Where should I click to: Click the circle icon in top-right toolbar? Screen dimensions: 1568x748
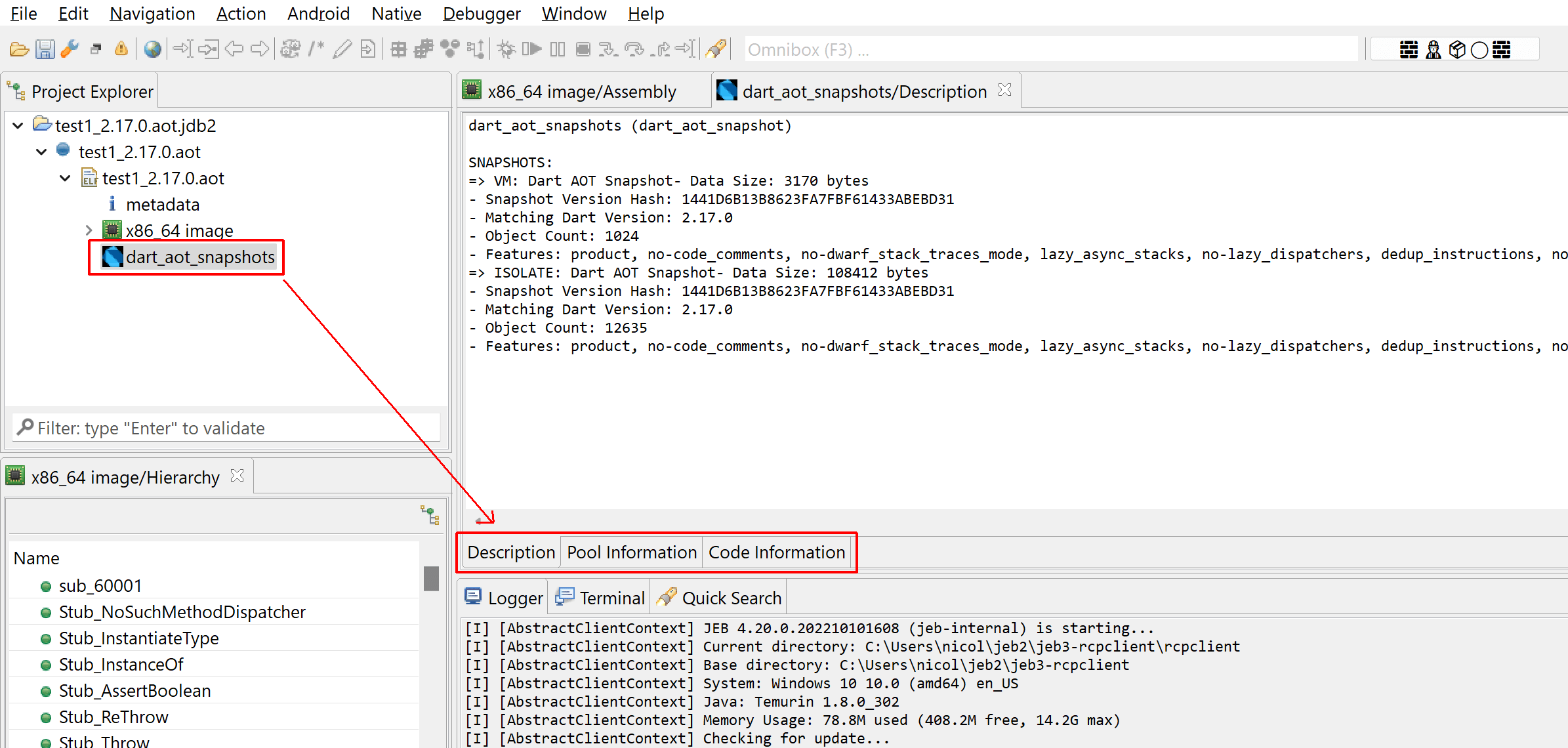[1479, 50]
